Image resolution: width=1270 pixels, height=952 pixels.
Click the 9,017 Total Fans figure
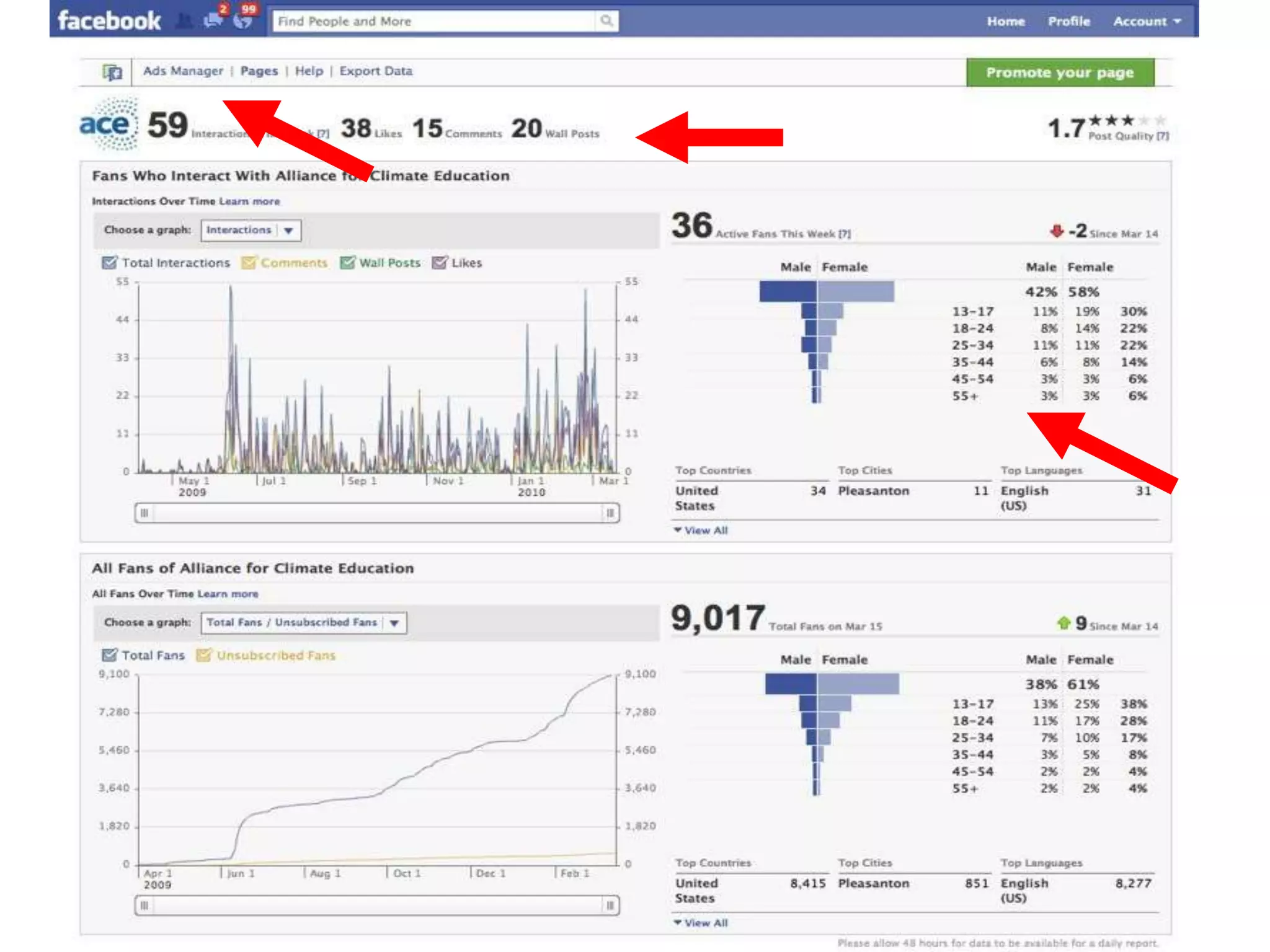[x=718, y=618]
